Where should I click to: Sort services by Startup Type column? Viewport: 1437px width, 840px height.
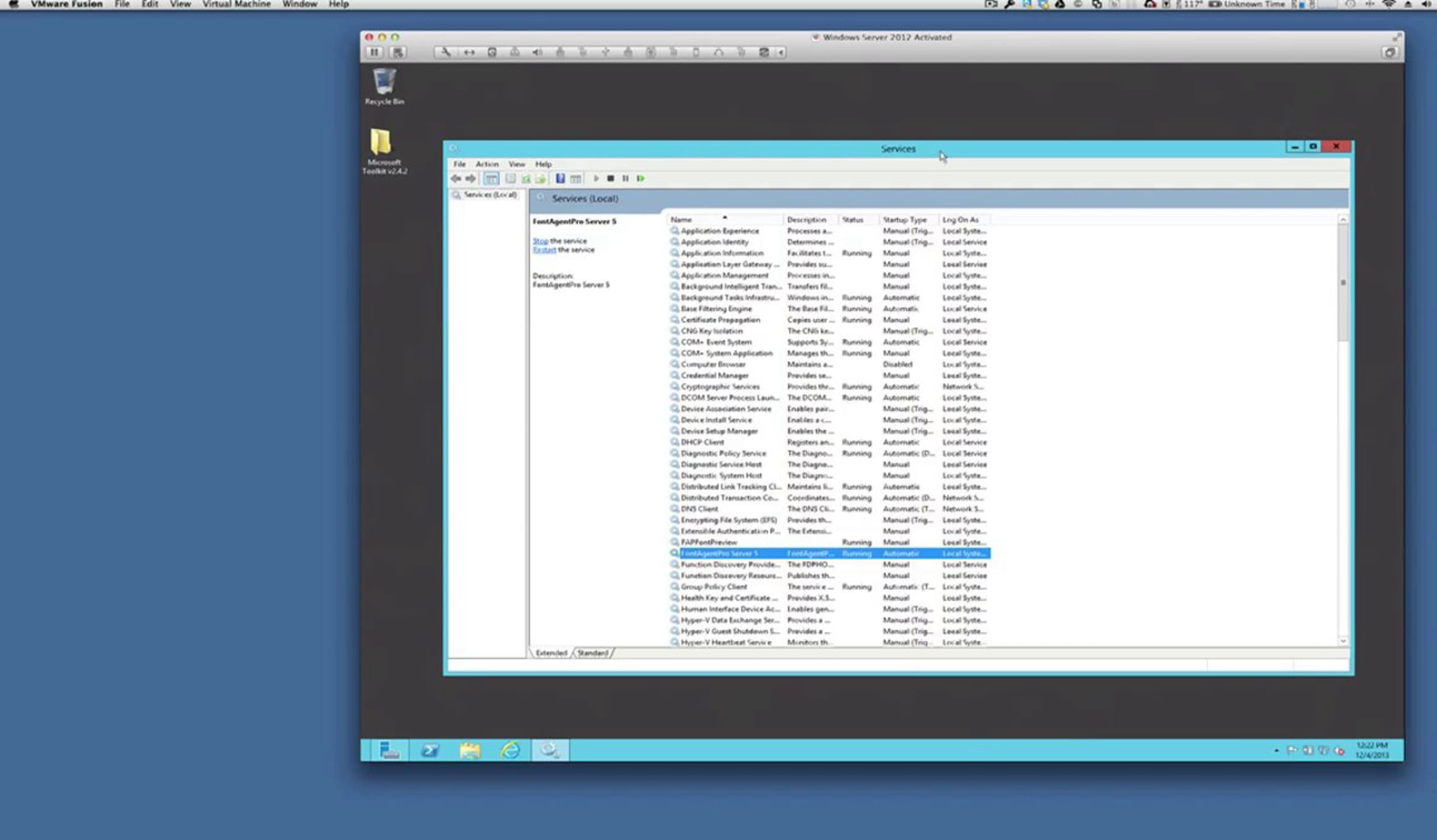[904, 220]
